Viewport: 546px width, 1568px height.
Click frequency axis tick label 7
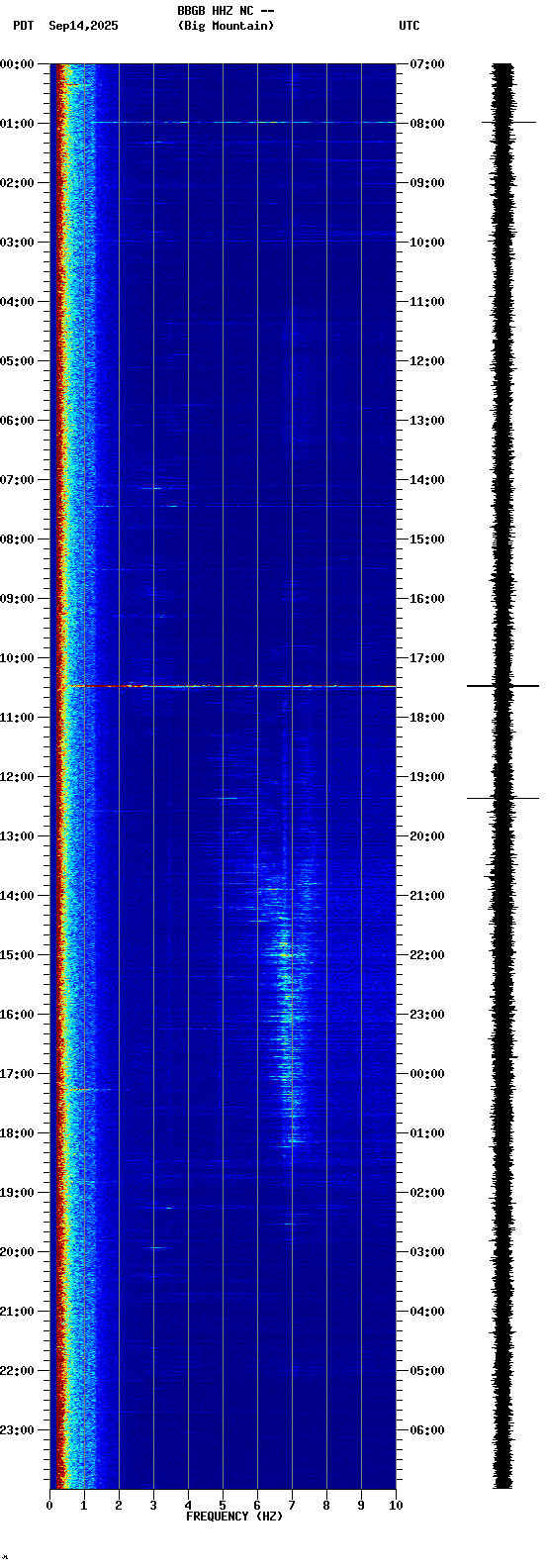pos(292,1506)
